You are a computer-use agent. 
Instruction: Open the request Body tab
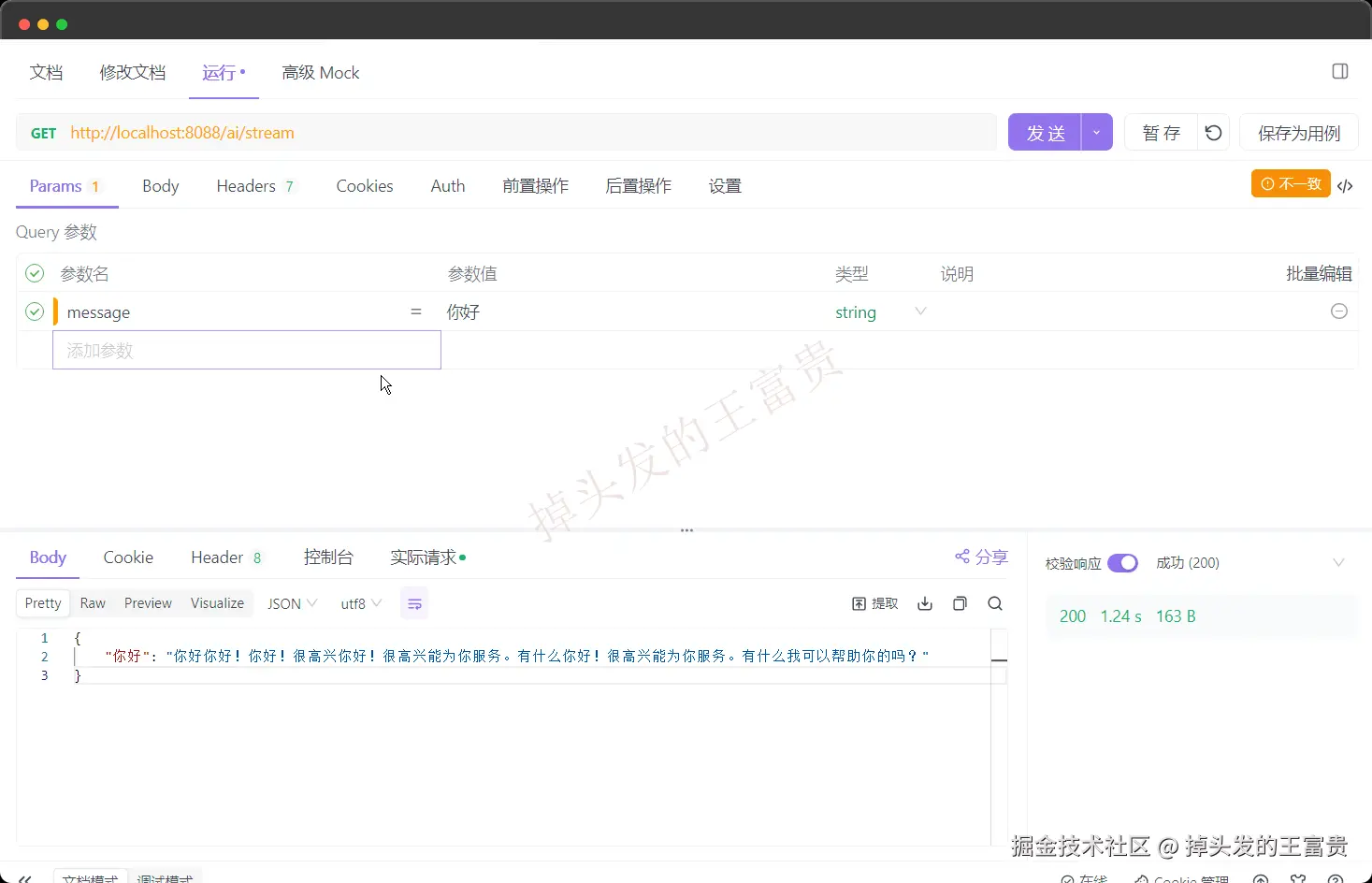tap(161, 186)
